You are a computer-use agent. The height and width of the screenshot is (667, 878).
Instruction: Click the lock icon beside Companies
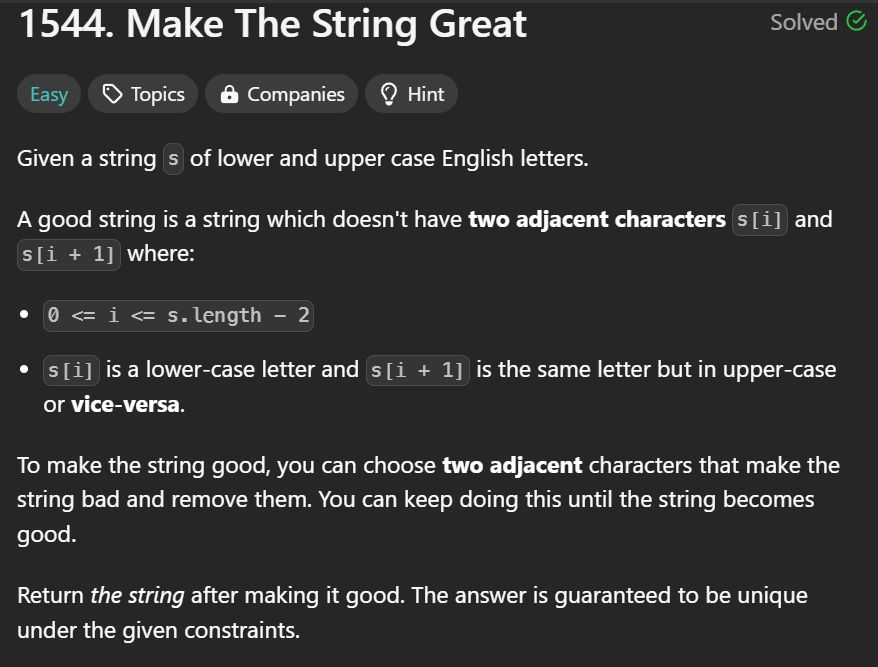pos(229,94)
